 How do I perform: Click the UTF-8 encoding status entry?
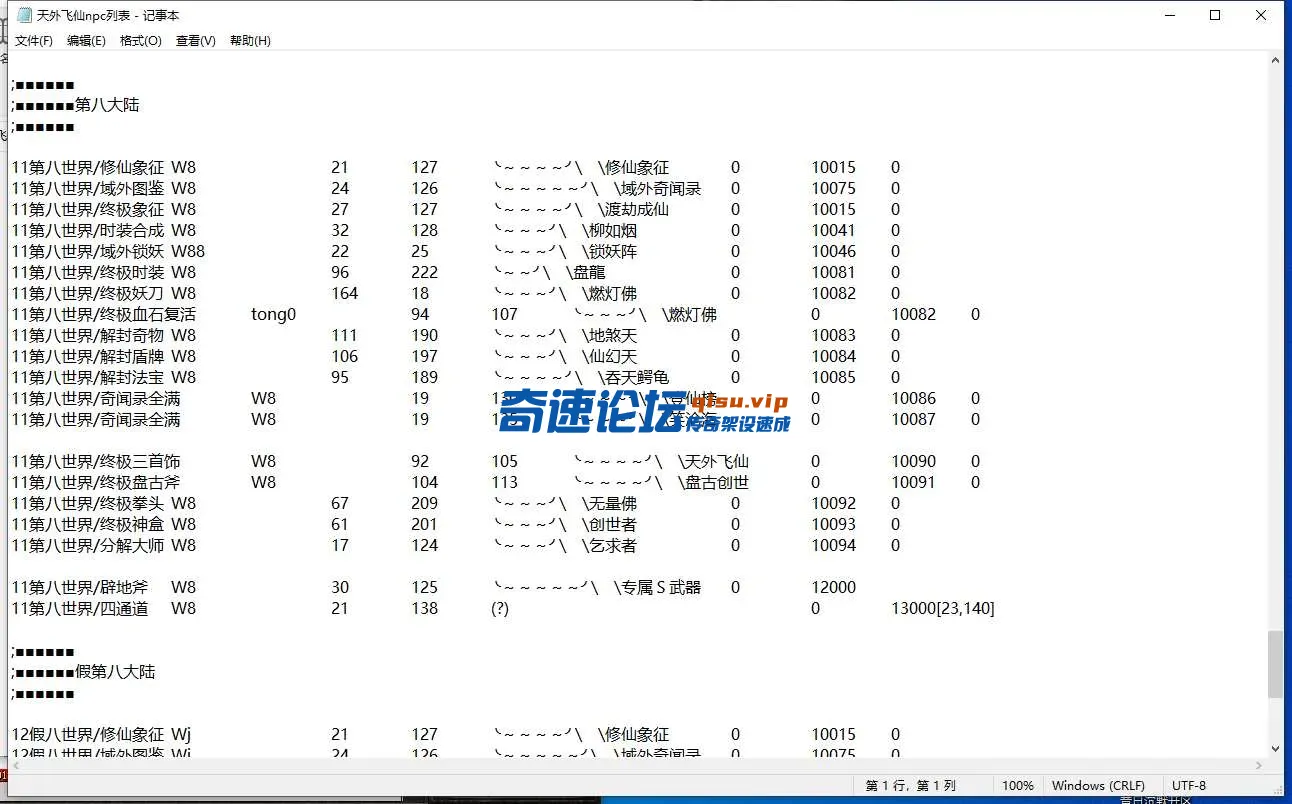(x=1189, y=786)
